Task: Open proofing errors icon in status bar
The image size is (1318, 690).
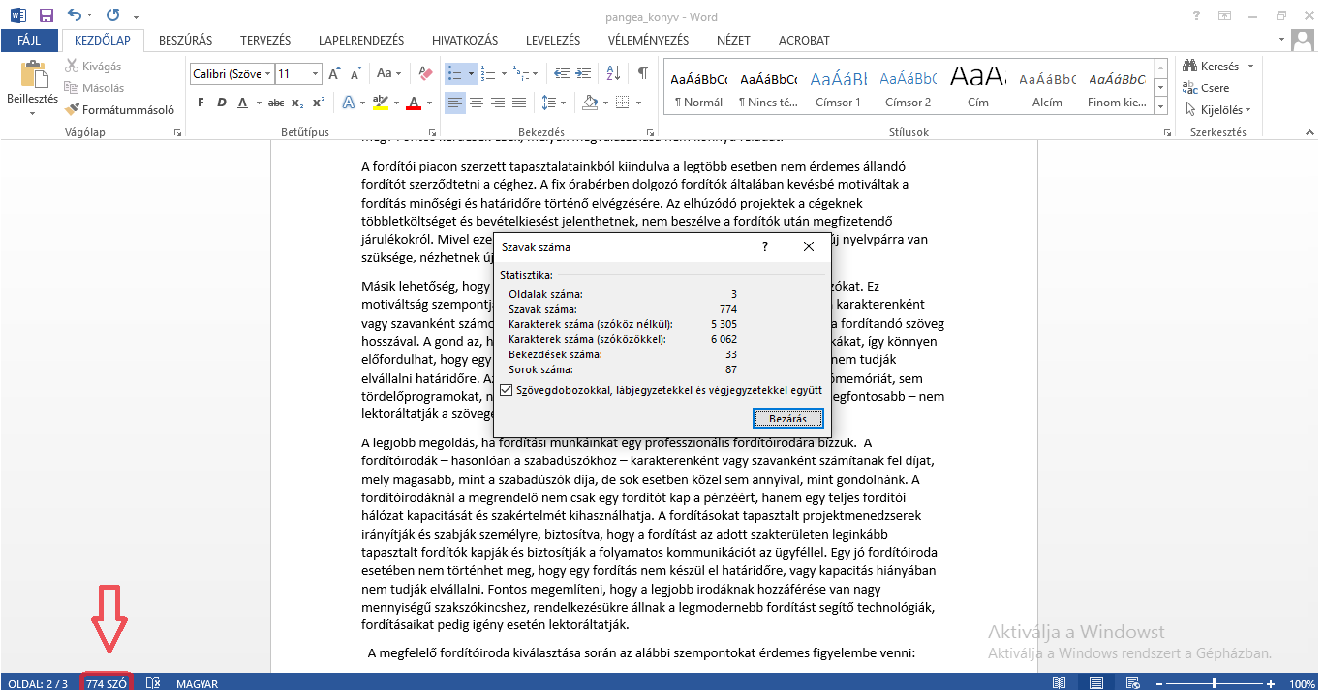Action: point(153,683)
